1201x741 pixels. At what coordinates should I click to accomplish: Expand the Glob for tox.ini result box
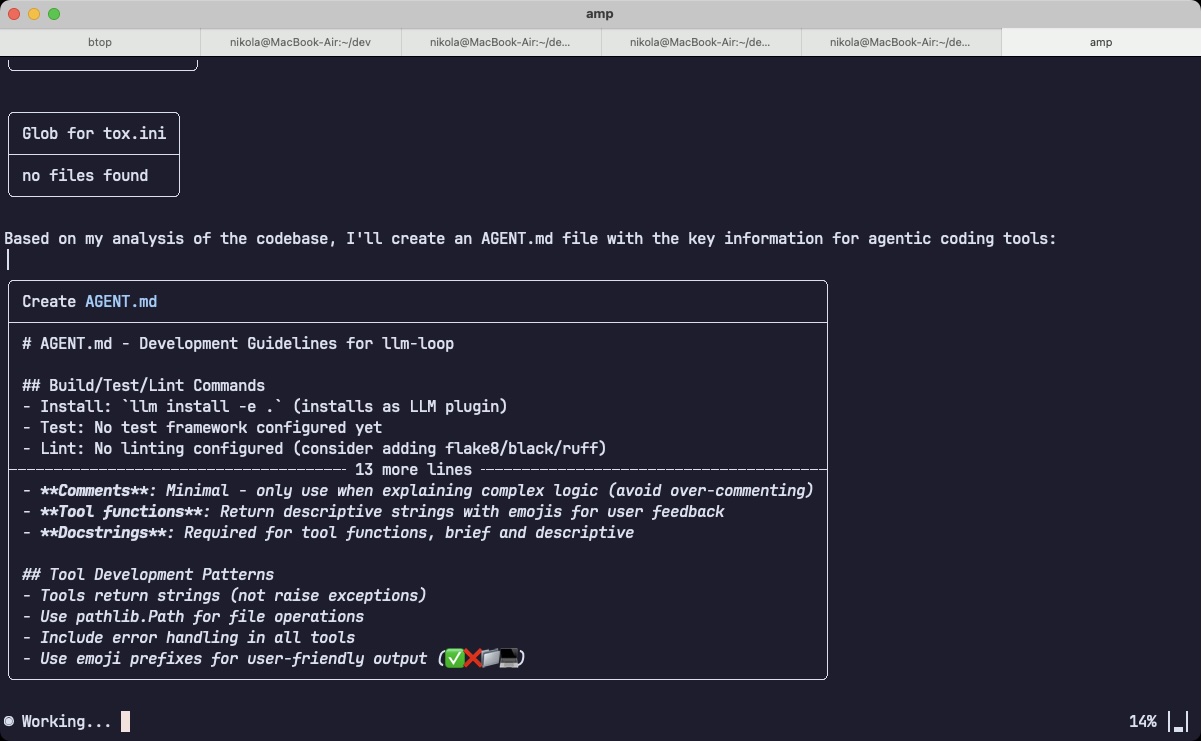click(x=93, y=133)
